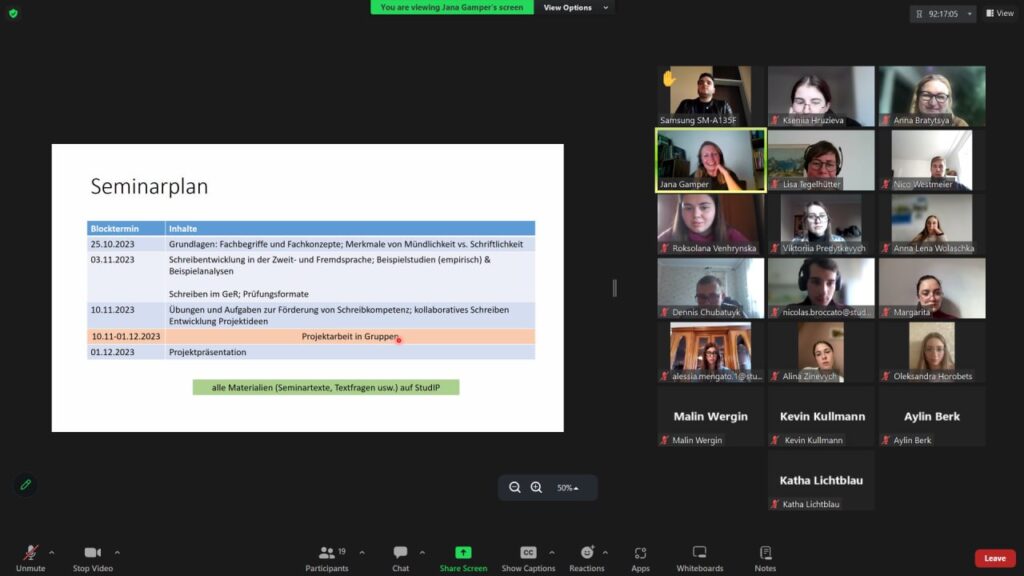This screenshot has width=1024, height=576.
Task: Click the red Leave button
Action: pos(994,558)
